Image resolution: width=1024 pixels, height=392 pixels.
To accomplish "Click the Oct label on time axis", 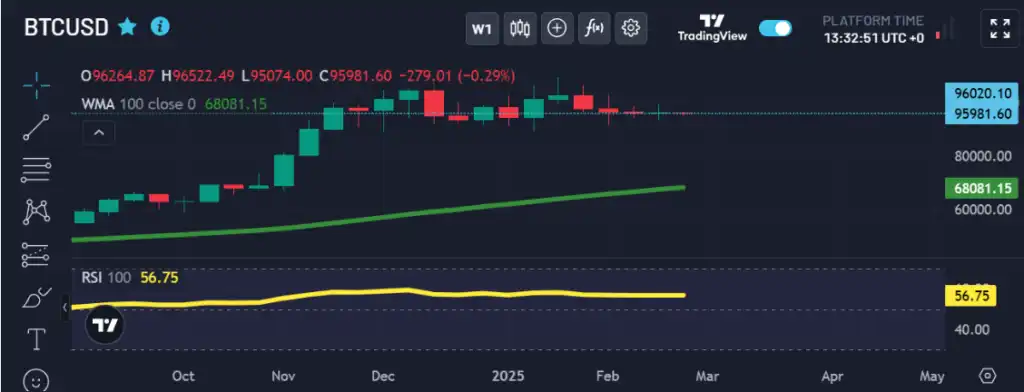I will (x=183, y=376).
